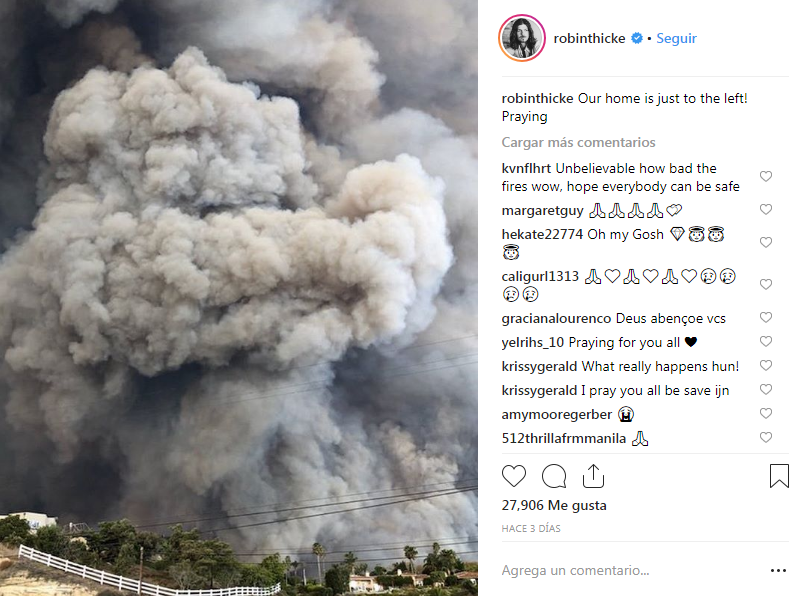794x596 pixels.
Task: Like margaretguy's comment with its heart
Action: tap(766, 209)
